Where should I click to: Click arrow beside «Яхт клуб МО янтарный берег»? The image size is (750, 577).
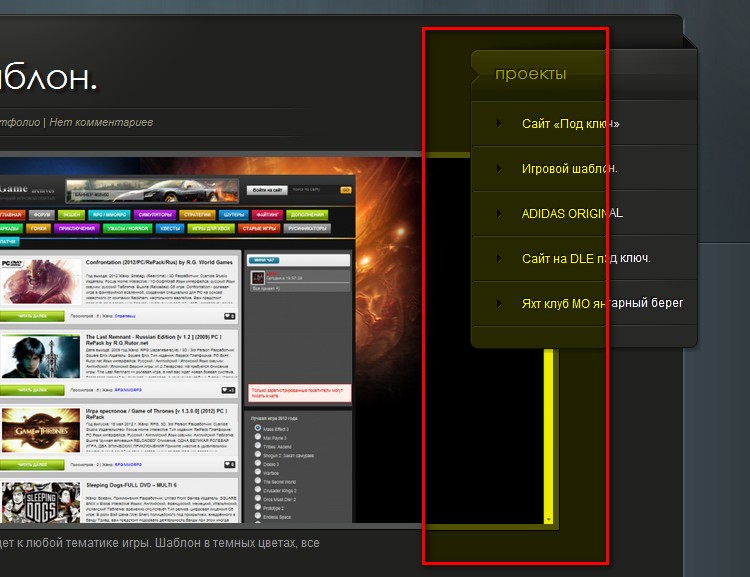point(499,303)
